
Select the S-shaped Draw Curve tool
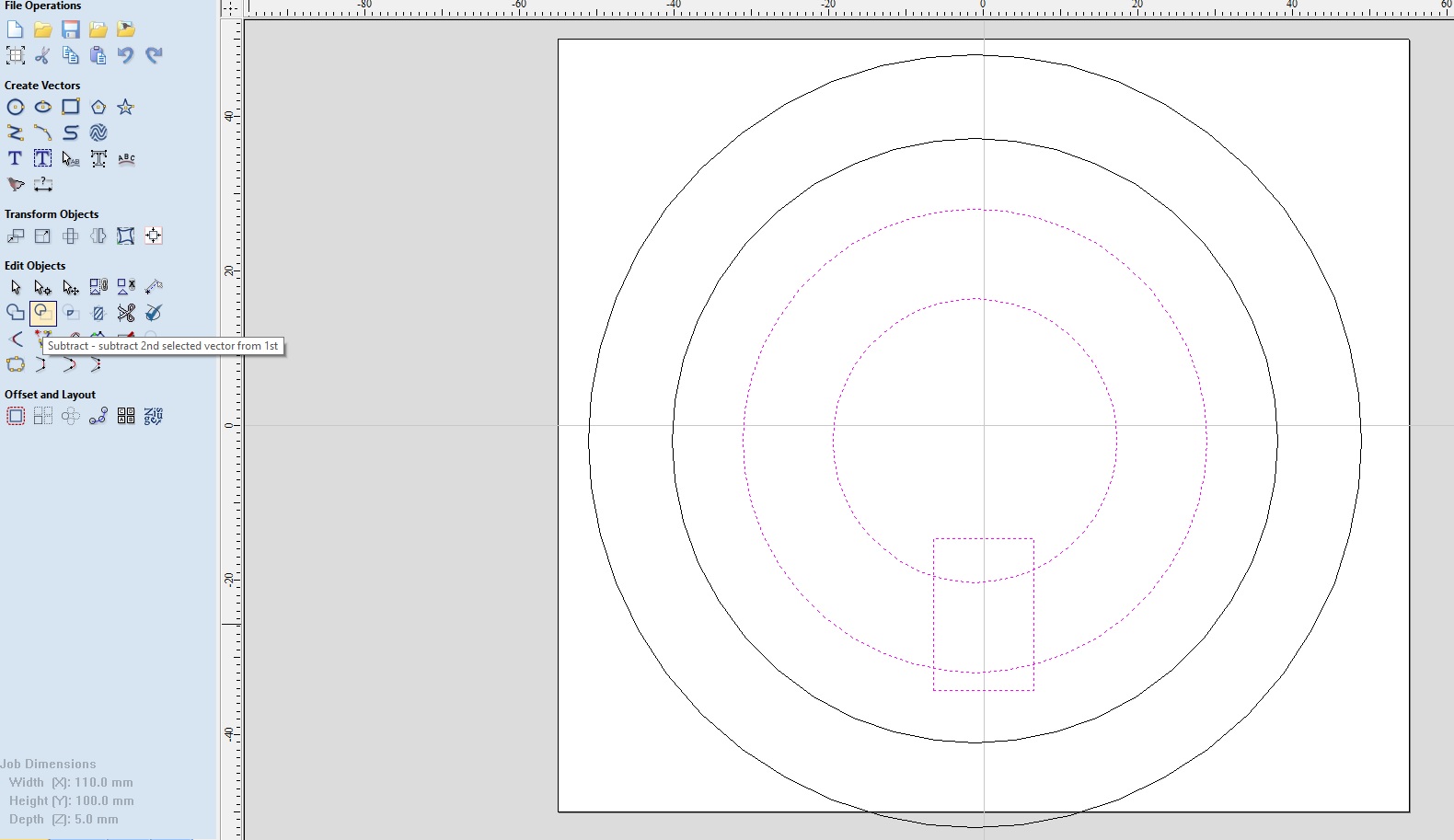[70, 132]
